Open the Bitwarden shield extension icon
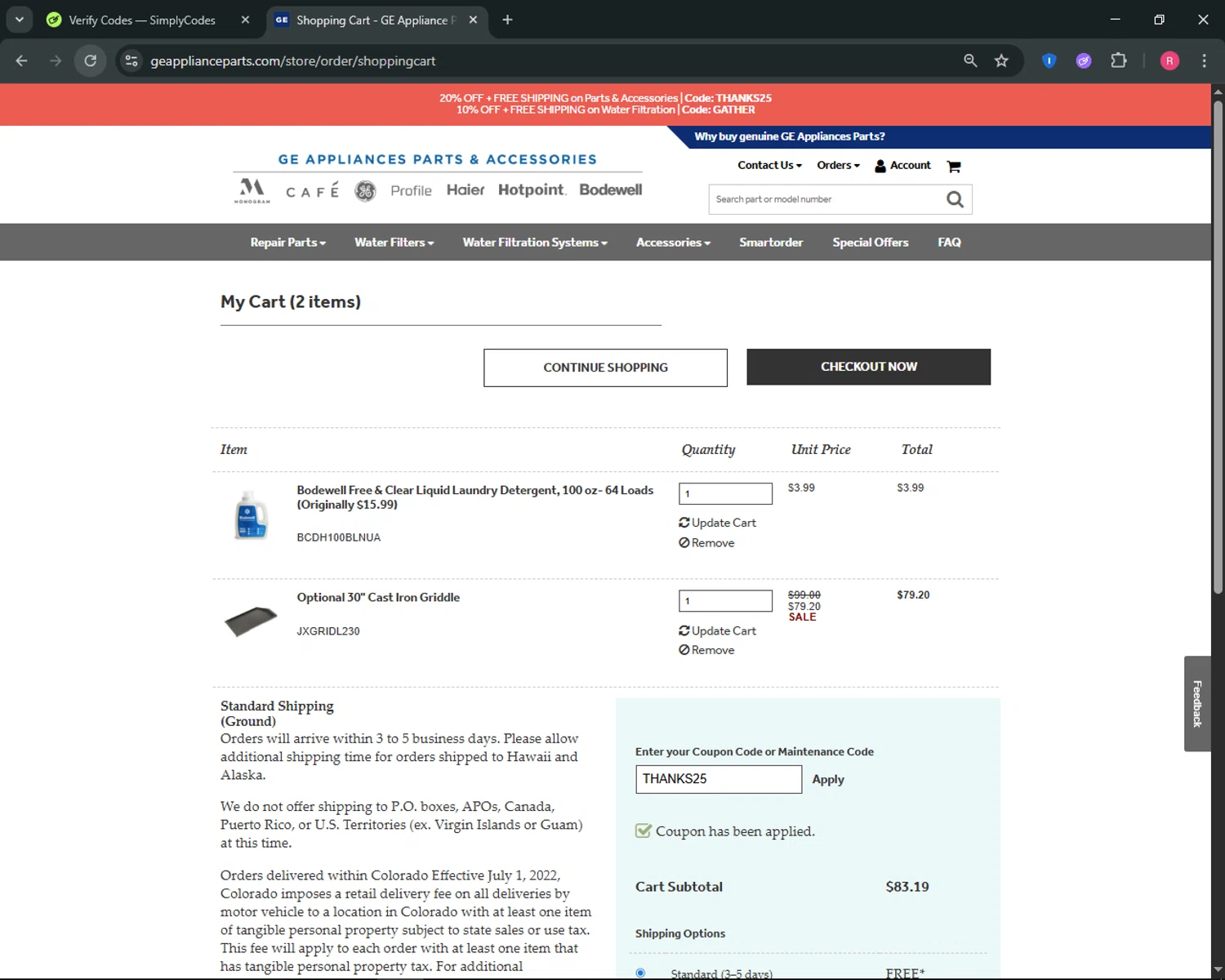The image size is (1225, 980). point(1049,60)
